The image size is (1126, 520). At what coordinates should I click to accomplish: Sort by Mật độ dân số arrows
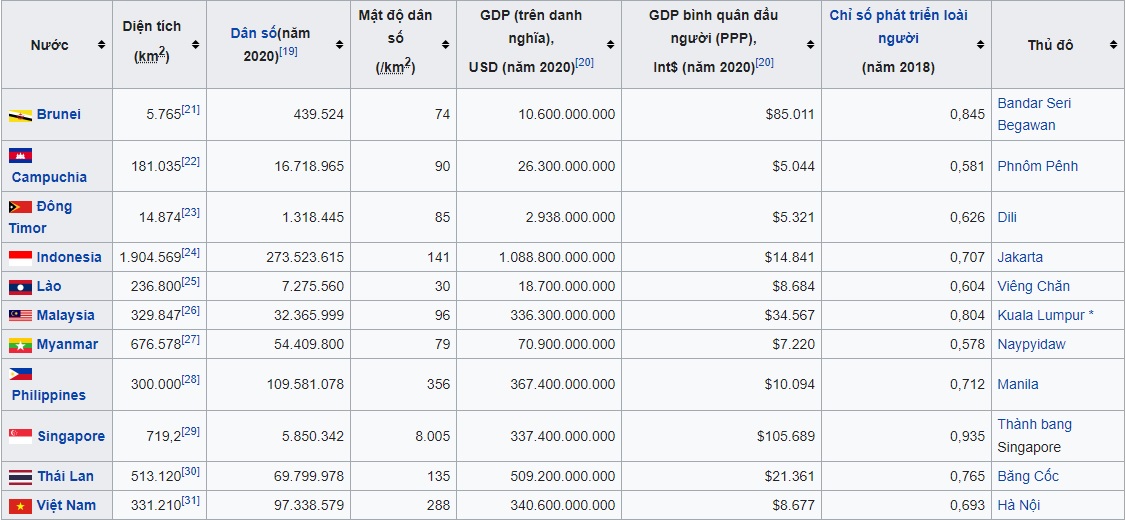click(445, 45)
